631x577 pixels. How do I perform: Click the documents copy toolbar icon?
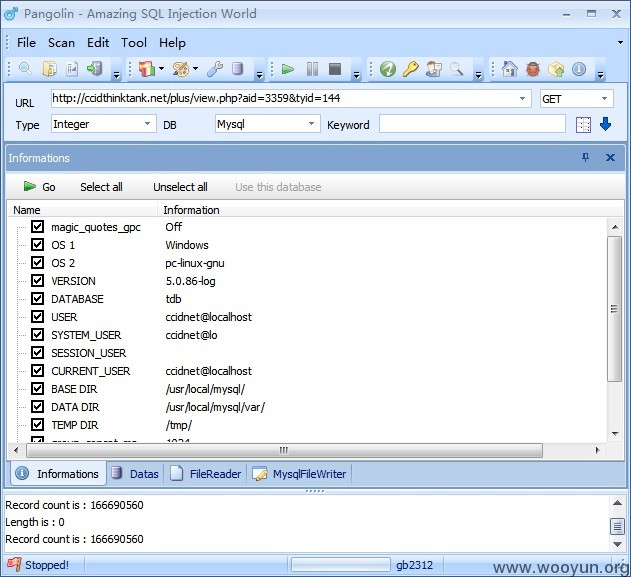pos(49,69)
